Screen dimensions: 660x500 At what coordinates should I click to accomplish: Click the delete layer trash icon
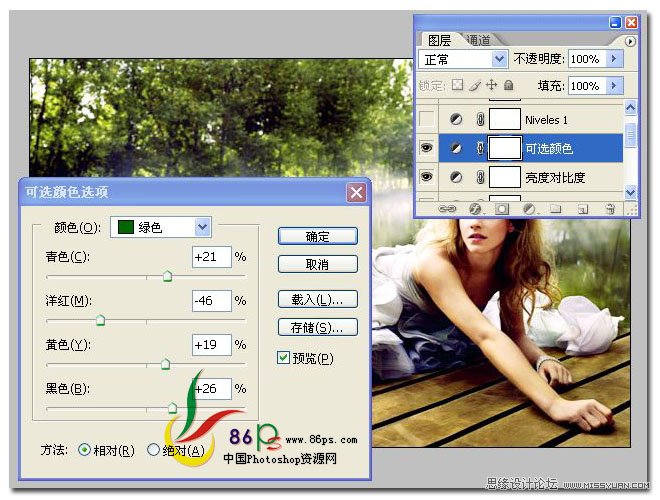(x=610, y=209)
